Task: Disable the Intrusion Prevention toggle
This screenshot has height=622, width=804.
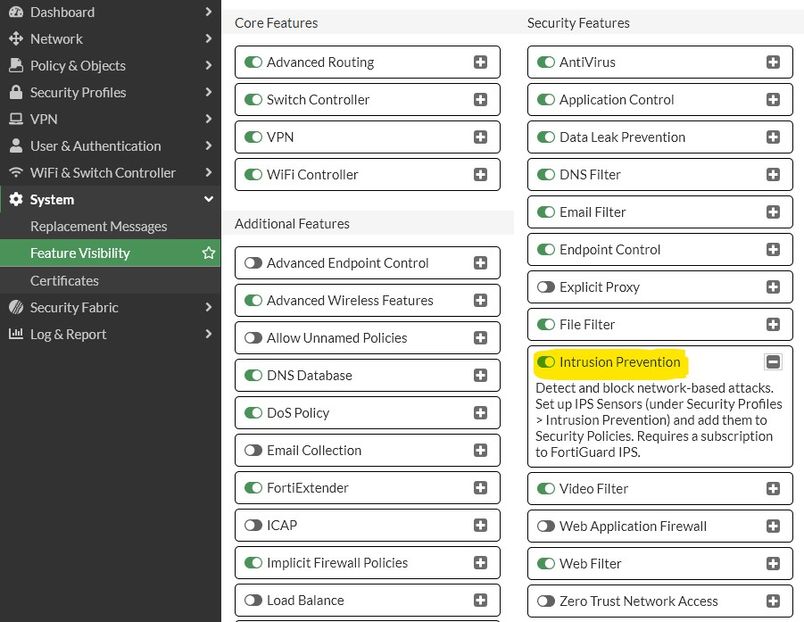Action: click(546, 362)
